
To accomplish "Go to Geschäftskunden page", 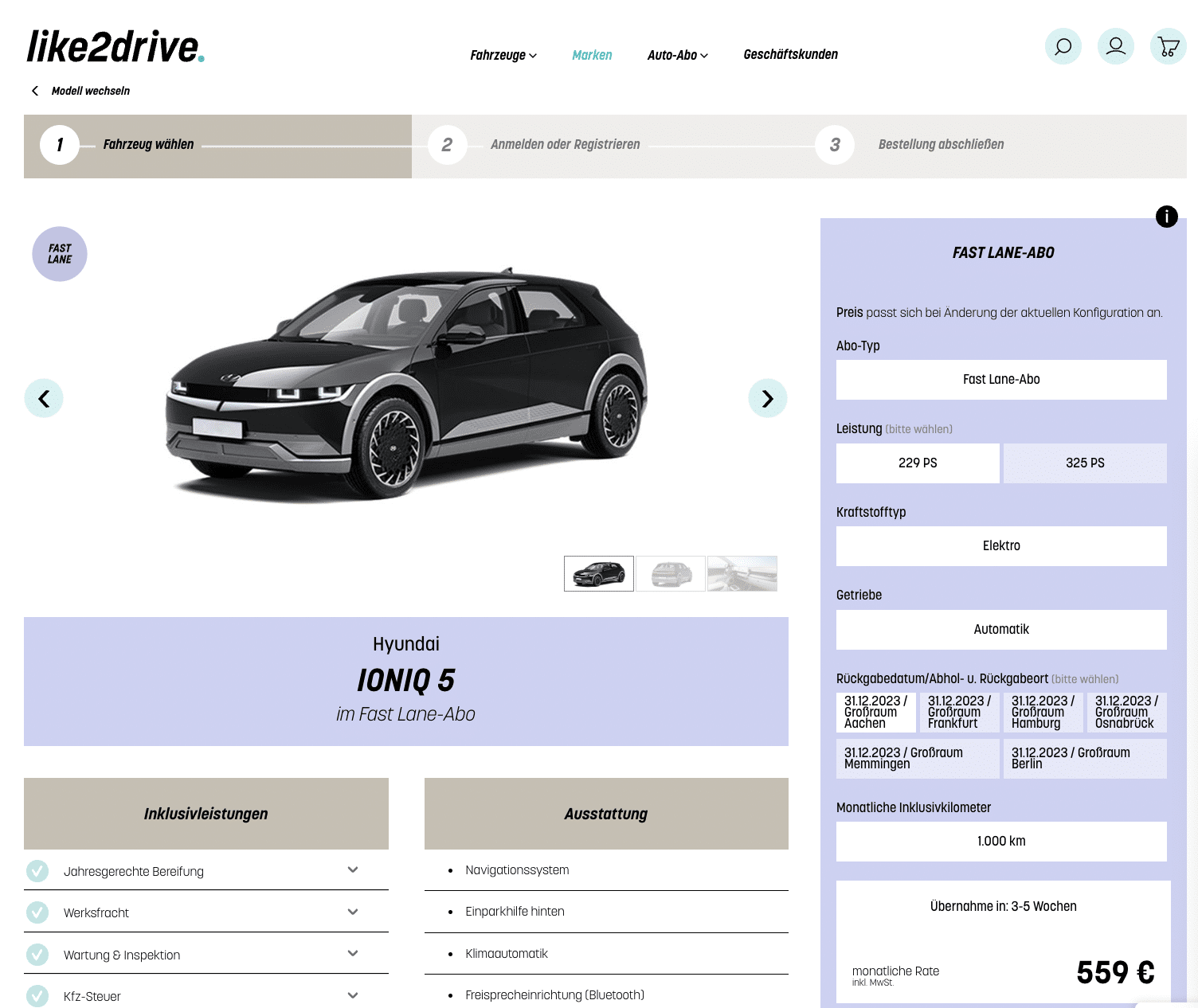I will (x=790, y=54).
